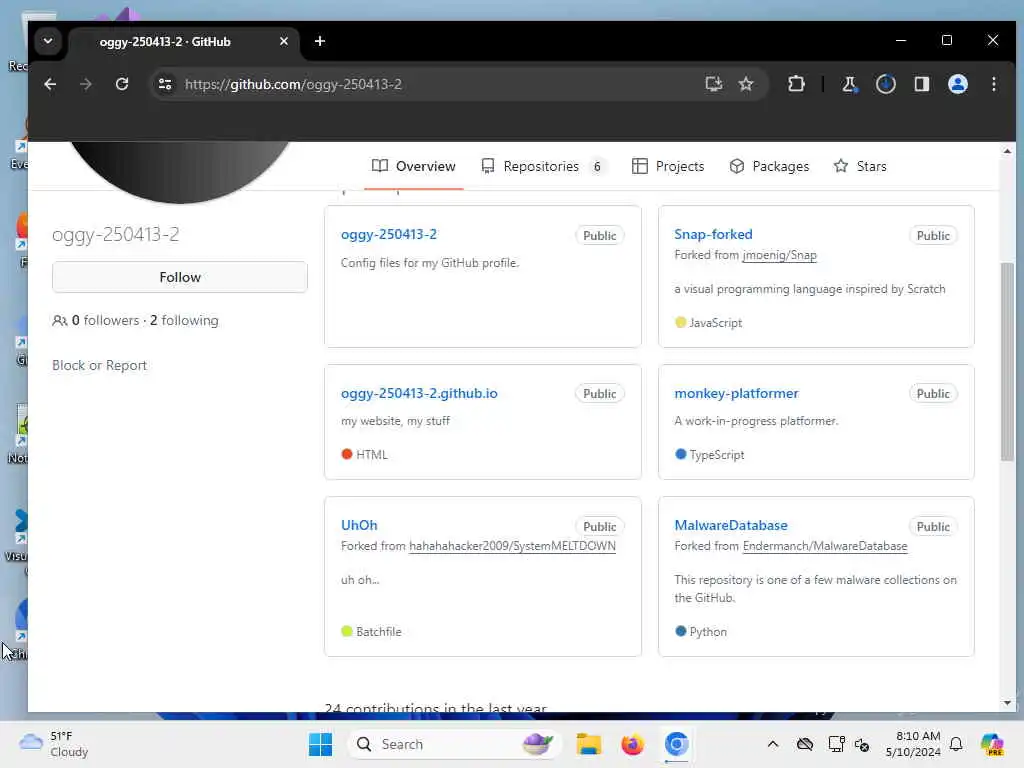Follow the hahahahacker2009/SystemMELTDOWN link
1024x768 pixels.
point(512,546)
